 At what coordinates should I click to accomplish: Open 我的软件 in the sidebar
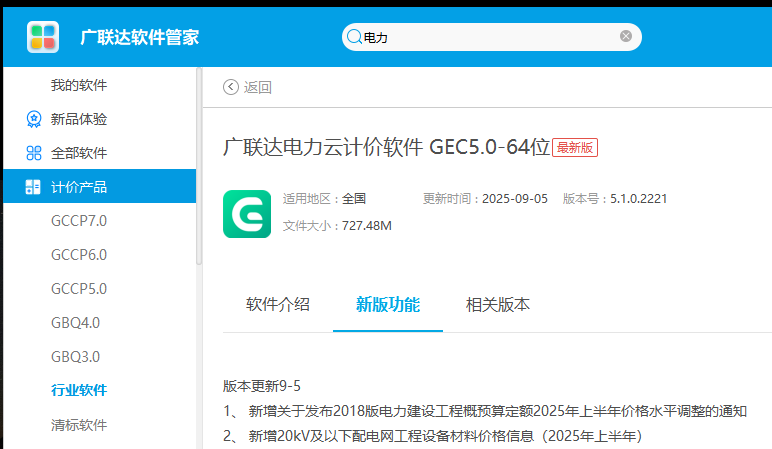coord(79,85)
